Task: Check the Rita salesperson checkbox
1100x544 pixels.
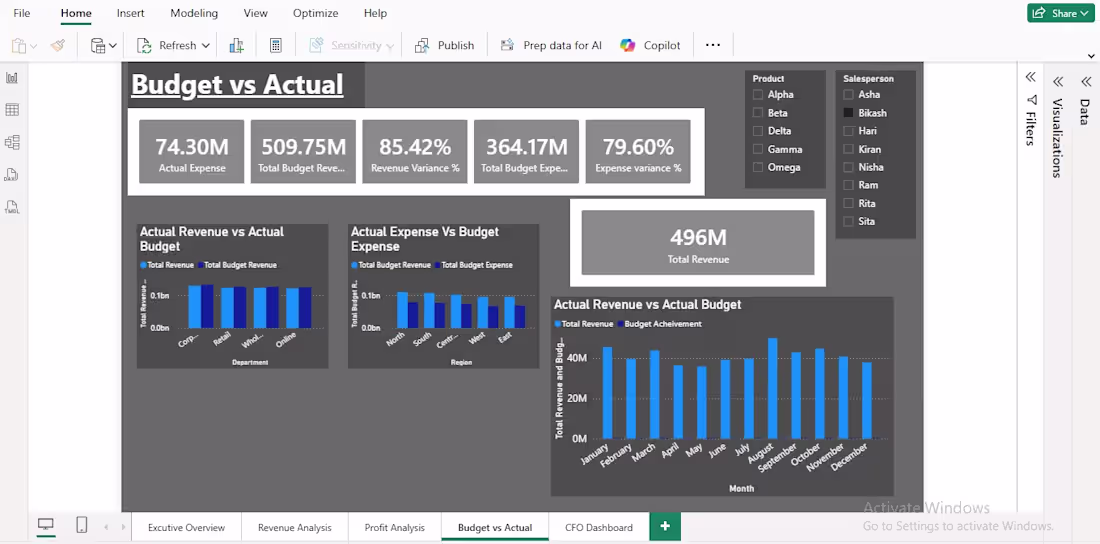Action: point(848,204)
